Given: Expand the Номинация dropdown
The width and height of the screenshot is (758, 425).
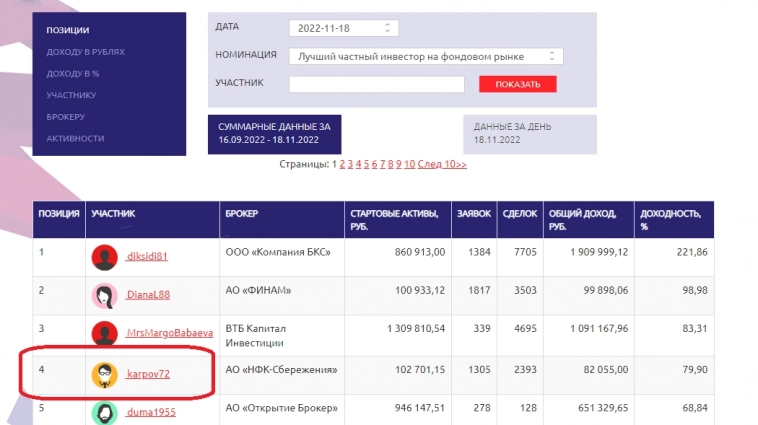Looking at the screenshot, I should pyautogui.click(x=426, y=57).
